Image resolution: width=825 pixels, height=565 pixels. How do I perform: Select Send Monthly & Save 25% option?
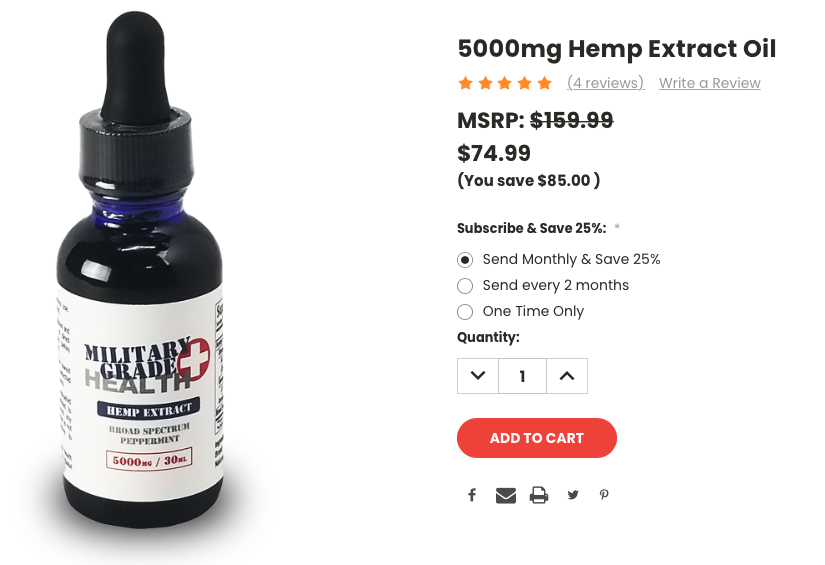coord(558,259)
